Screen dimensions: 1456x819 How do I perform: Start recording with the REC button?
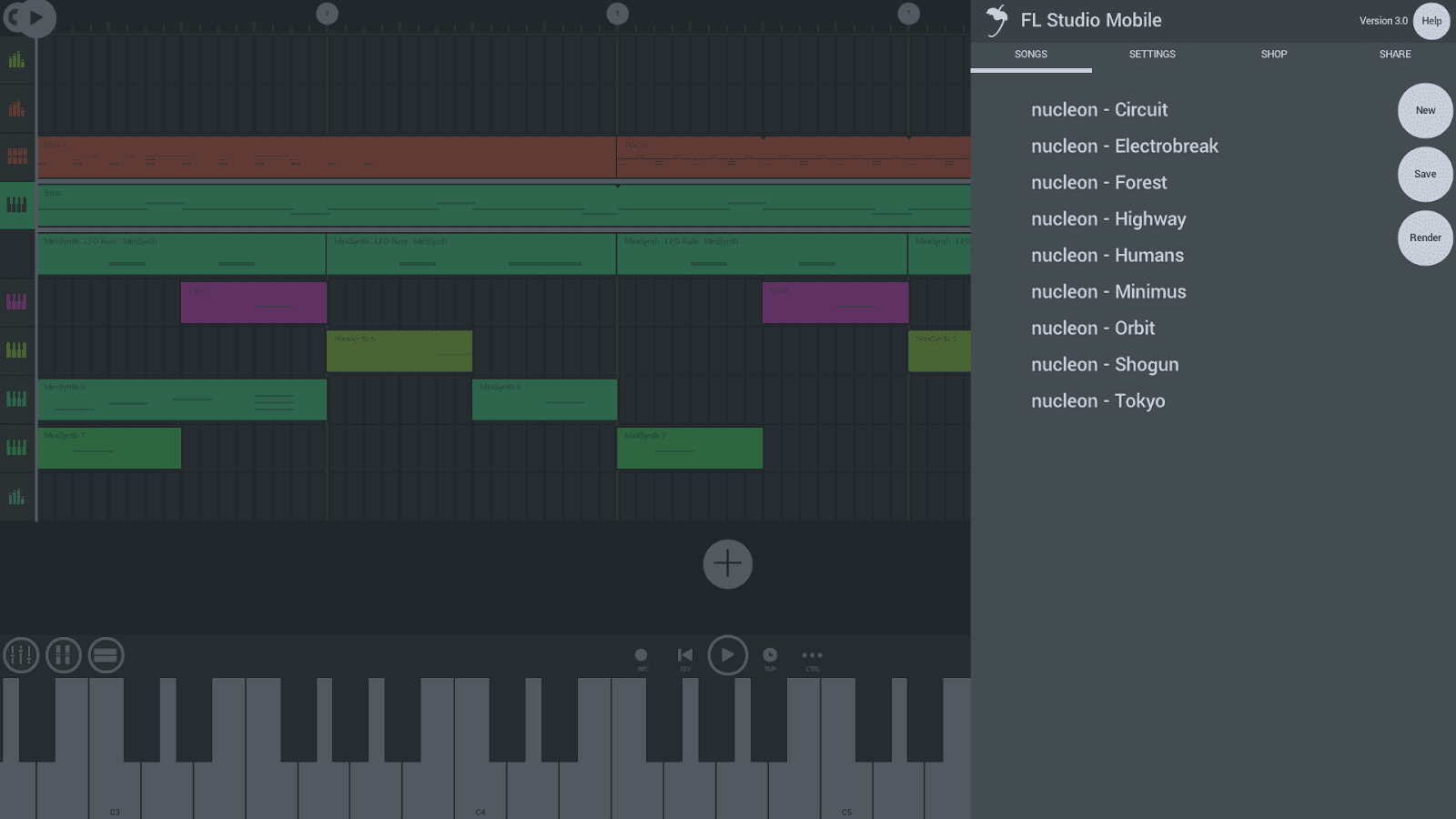pyautogui.click(x=642, y=658)
